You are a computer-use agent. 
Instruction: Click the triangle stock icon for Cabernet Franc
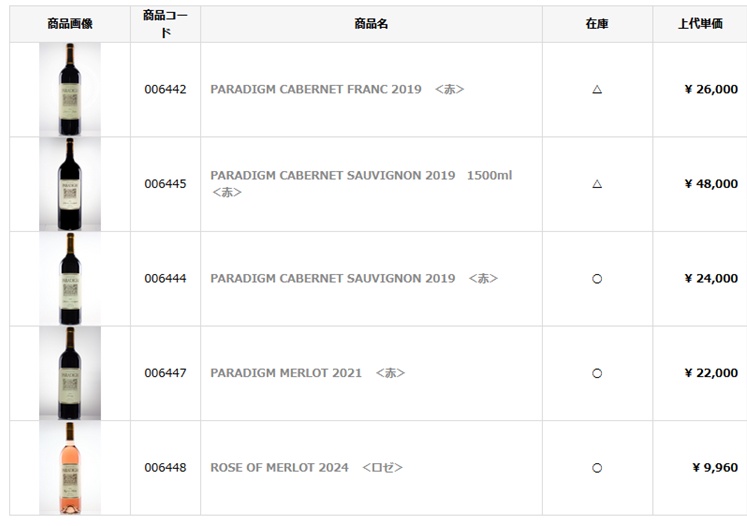[597, 89]
